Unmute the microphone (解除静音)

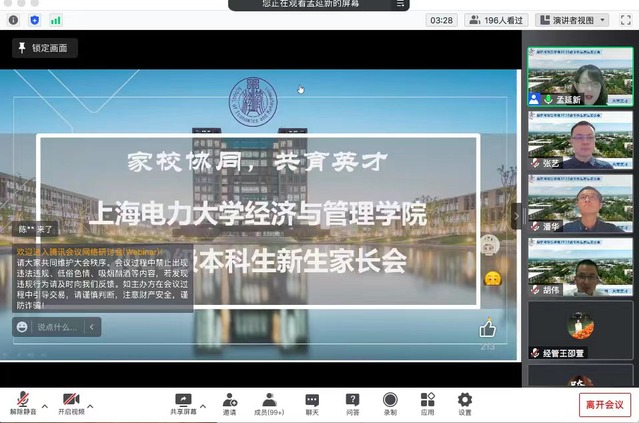click(22, 400)
